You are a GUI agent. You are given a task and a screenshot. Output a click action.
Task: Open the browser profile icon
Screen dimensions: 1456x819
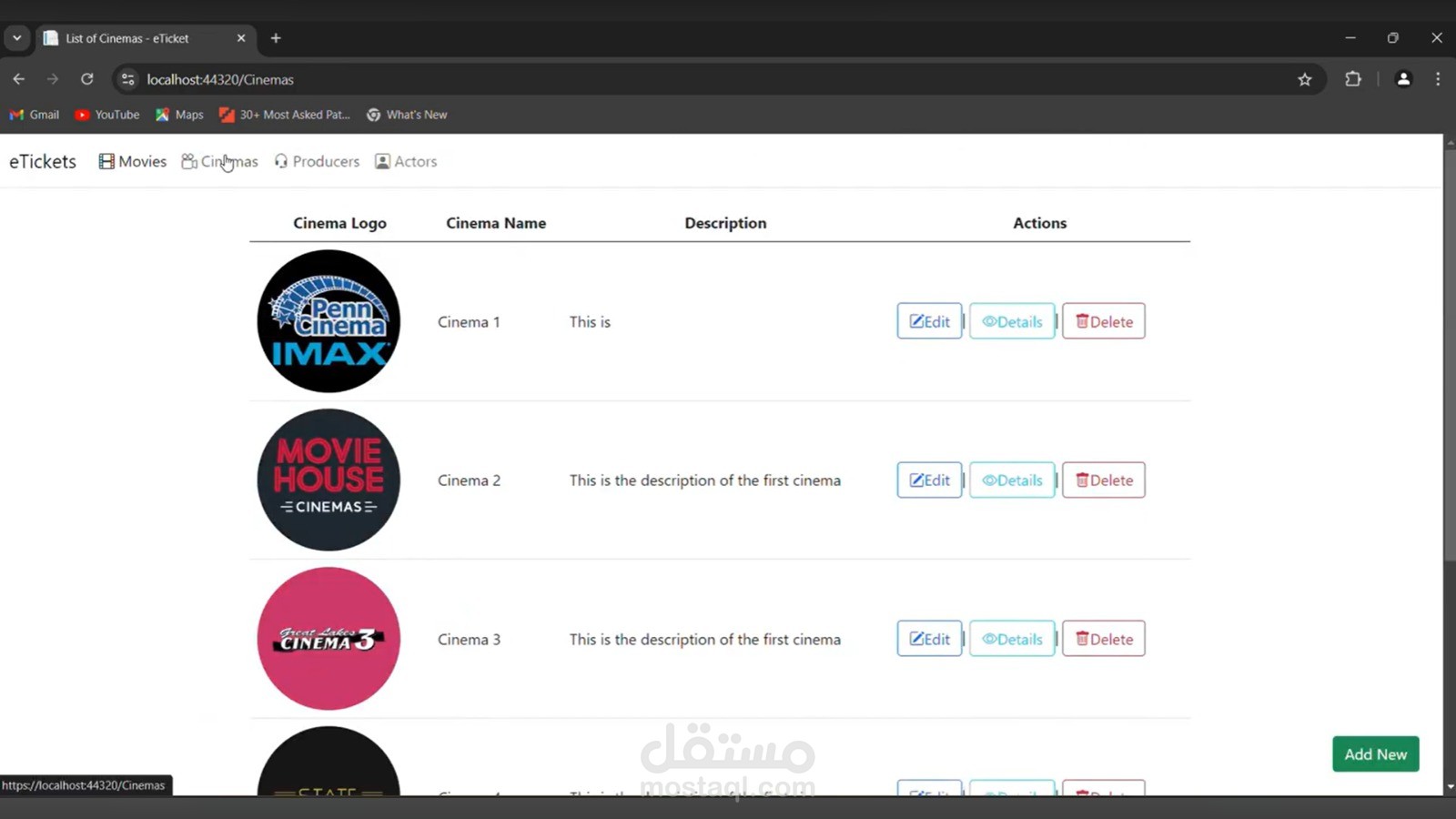point(1403,79)
